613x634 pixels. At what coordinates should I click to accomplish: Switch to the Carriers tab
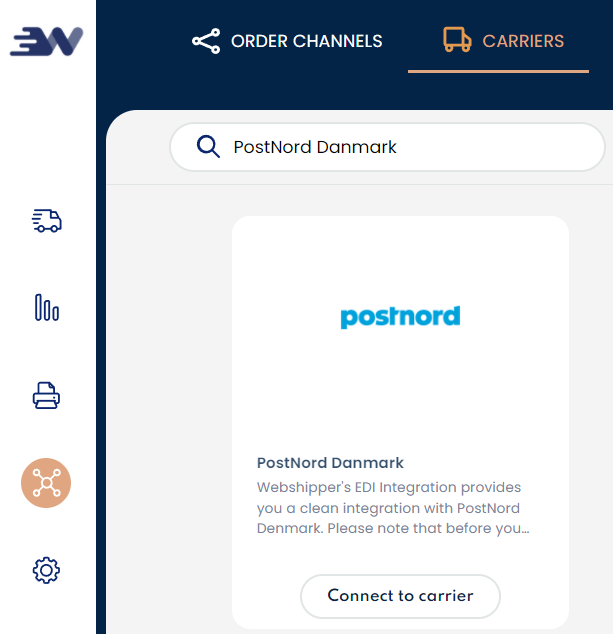pyautogui.click(x=503, y=40)
